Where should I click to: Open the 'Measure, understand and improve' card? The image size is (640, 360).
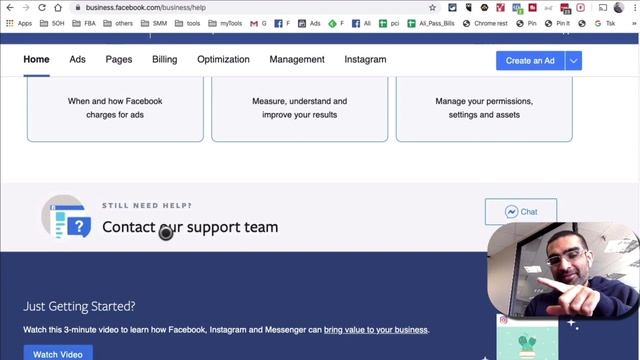tap(300, 109)
